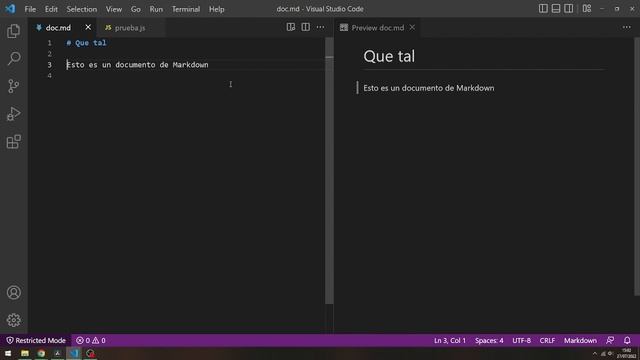
Task: Switch to the prueba.js tab
Action: 130,27
